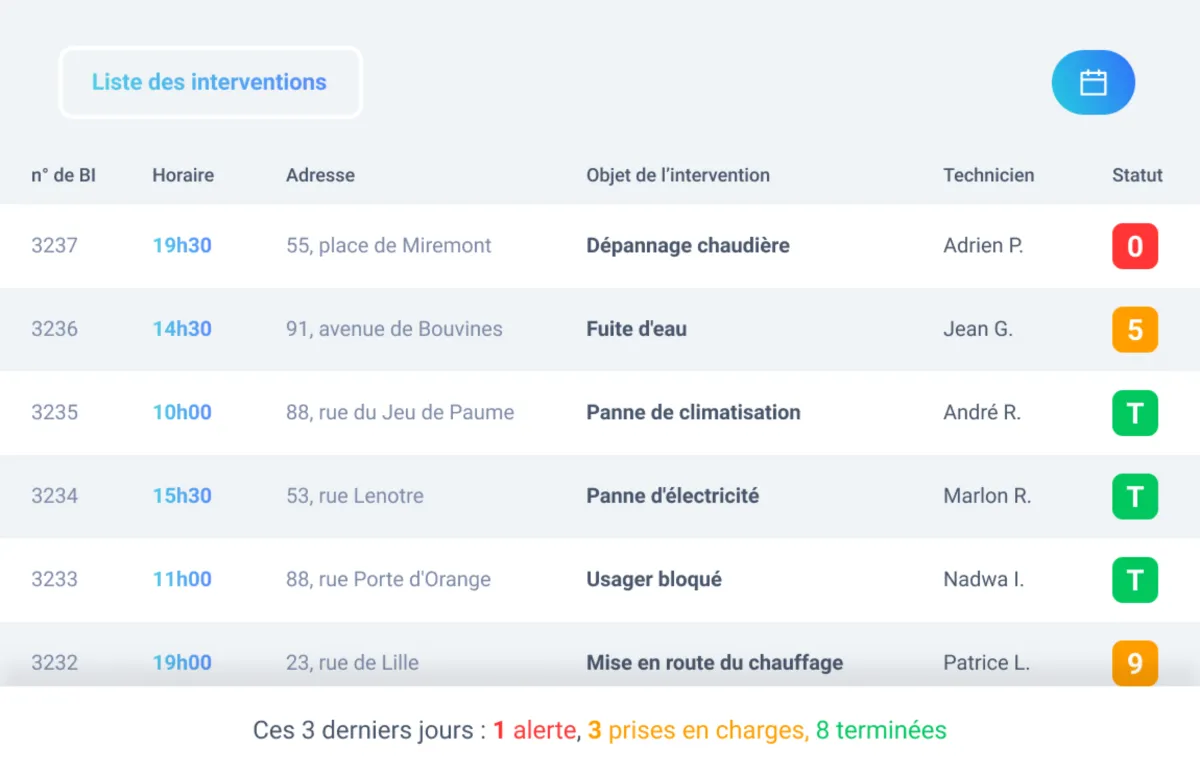Click the 1 alerte summary link
The height and width of the screenshot is (774, 1200).
point(535,731)
